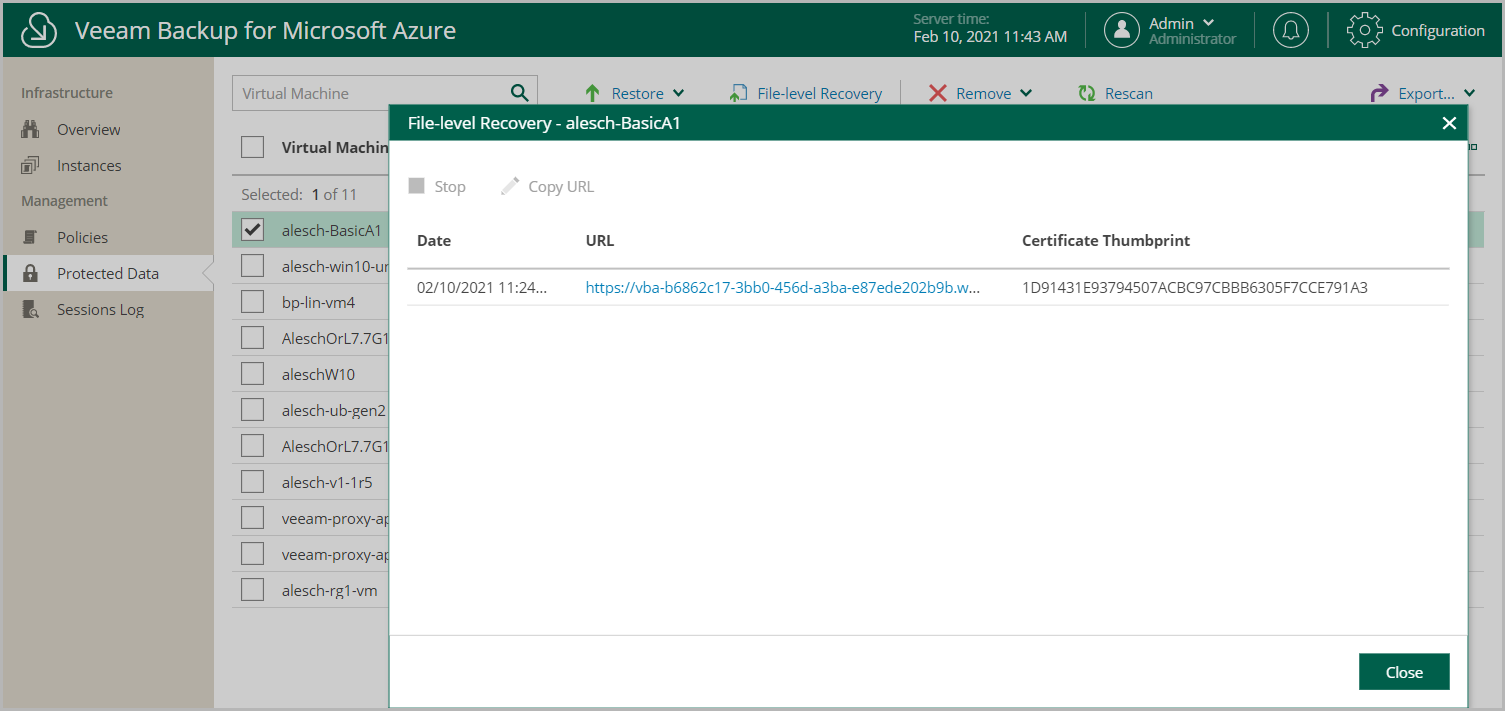Click the purple Export arrow icon
The width and height of the screenshot is (1505, 711).
coord(1379,93)
